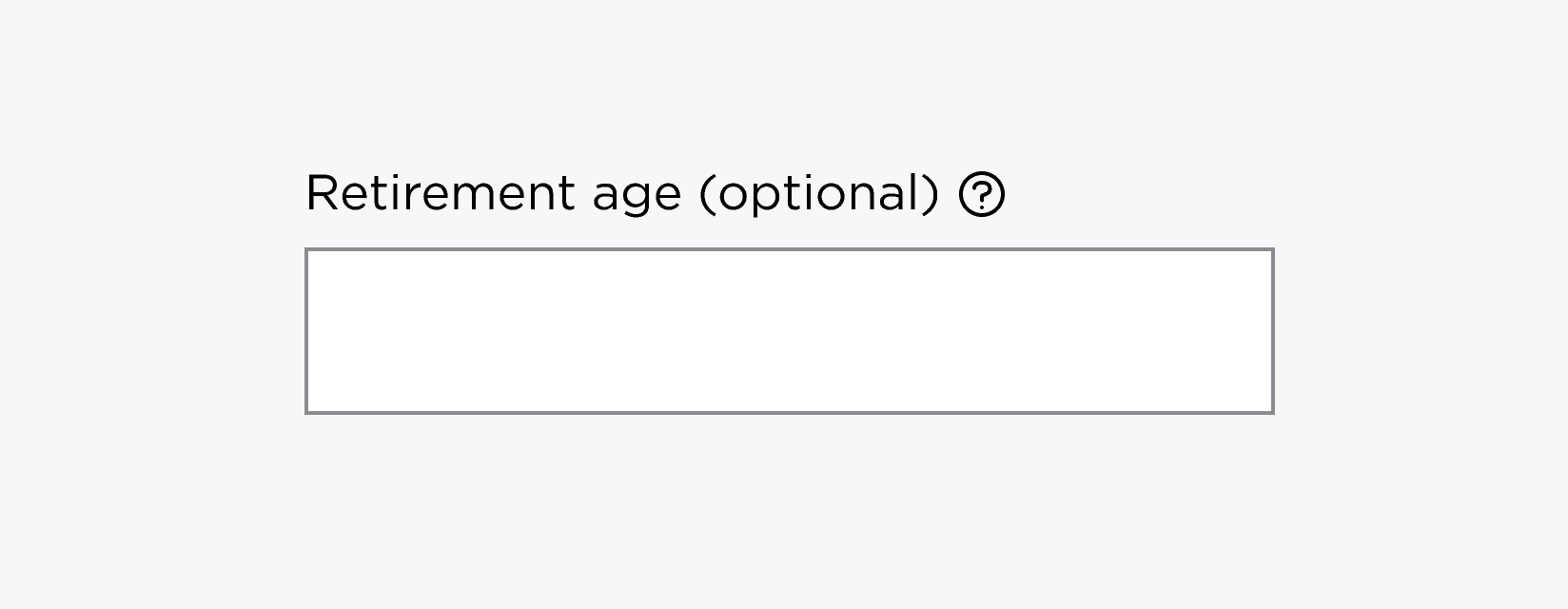Place cursor in Retirement age box
This screenshot has width=1568, height=609.
(789, 331)
